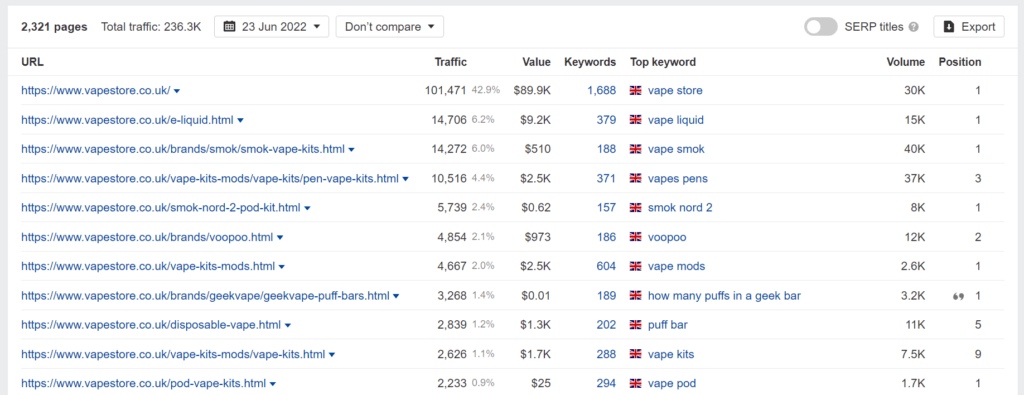Click the download icon on Export button

[949, 27]
